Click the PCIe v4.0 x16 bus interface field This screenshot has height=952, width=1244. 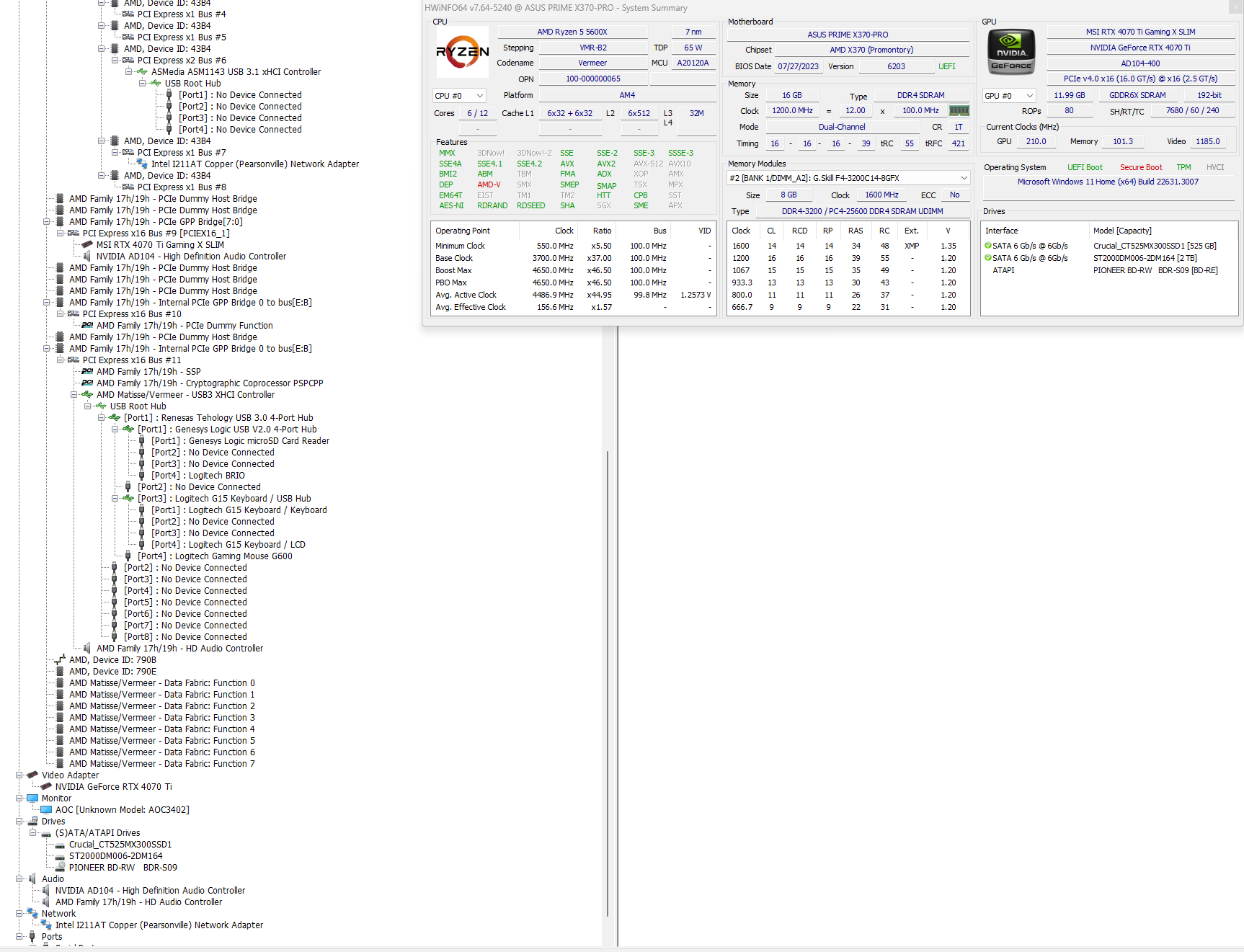pyautogui.click(x=1140, y=79)
